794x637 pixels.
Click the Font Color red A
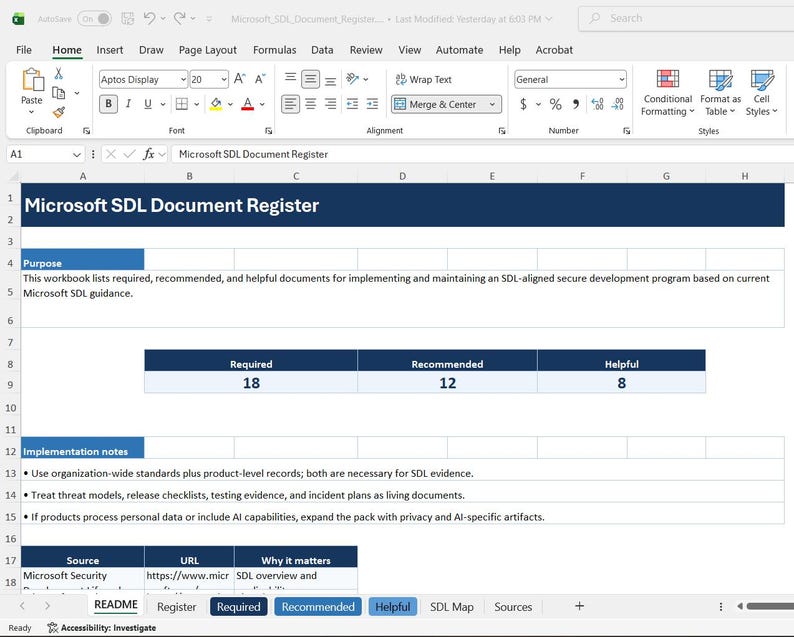[248, 104]
